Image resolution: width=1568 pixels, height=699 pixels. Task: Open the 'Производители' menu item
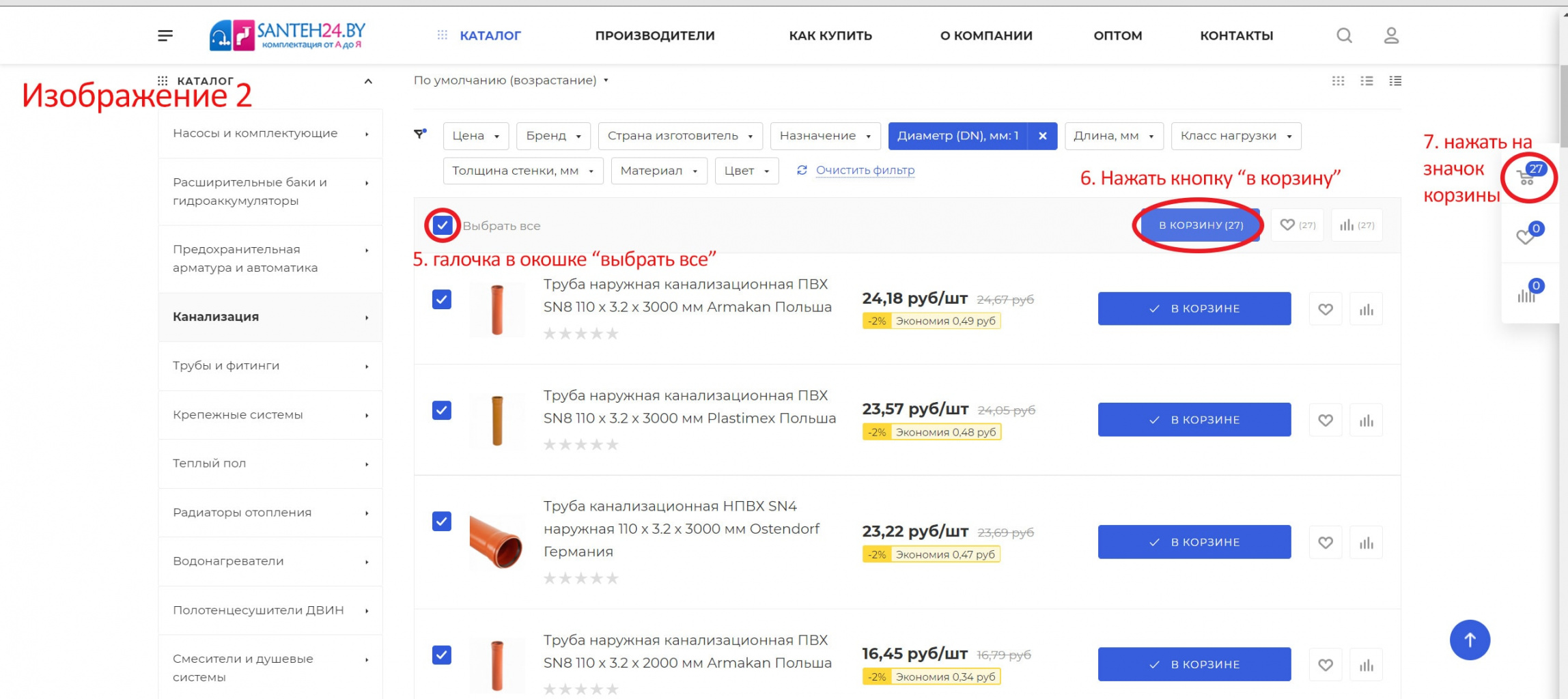654,35
